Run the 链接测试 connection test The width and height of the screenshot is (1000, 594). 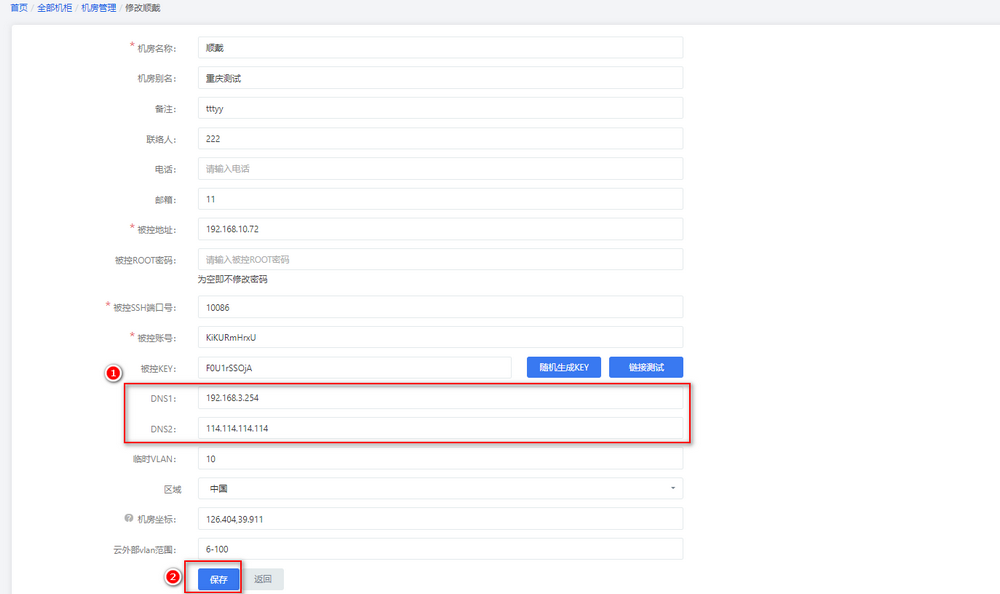pyautogui.click(x=646, y=368)
